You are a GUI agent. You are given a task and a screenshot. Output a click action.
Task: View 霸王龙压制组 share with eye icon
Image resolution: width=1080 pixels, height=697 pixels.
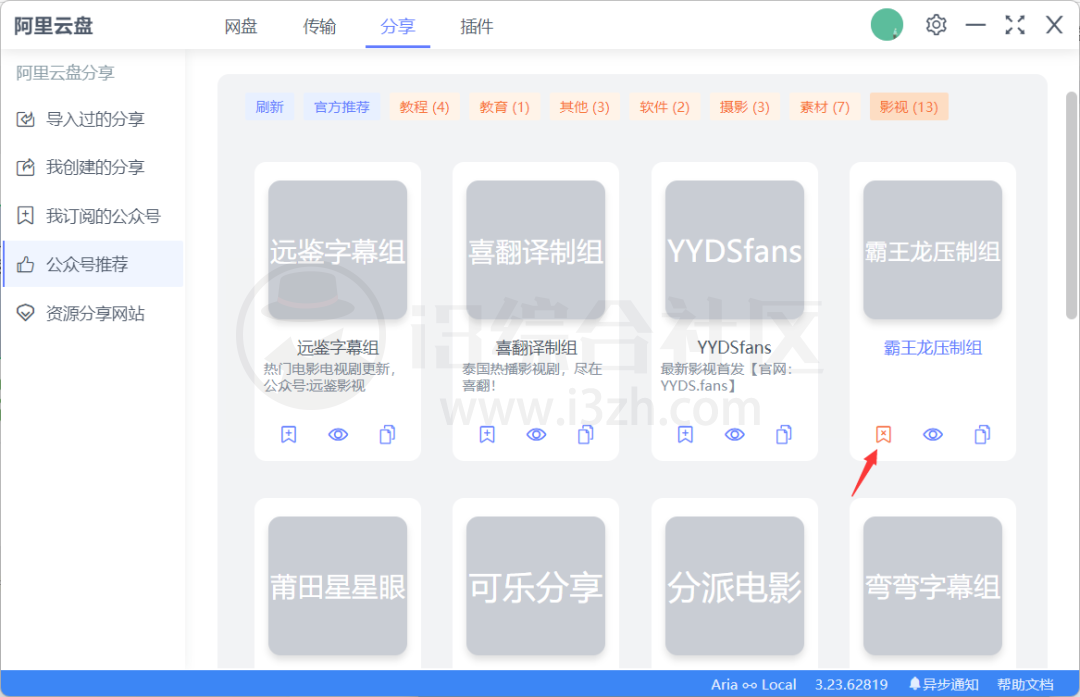tap(933, 435)
